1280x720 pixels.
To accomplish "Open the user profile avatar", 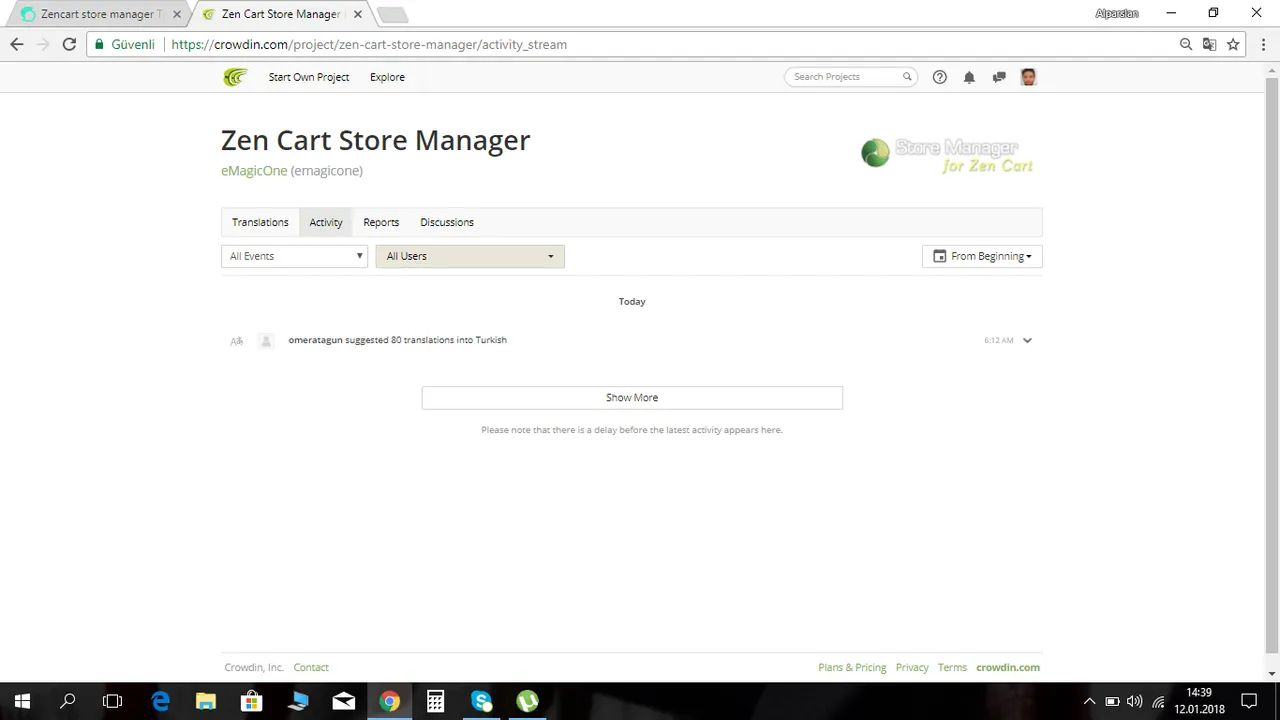I will click(1028, 77).
